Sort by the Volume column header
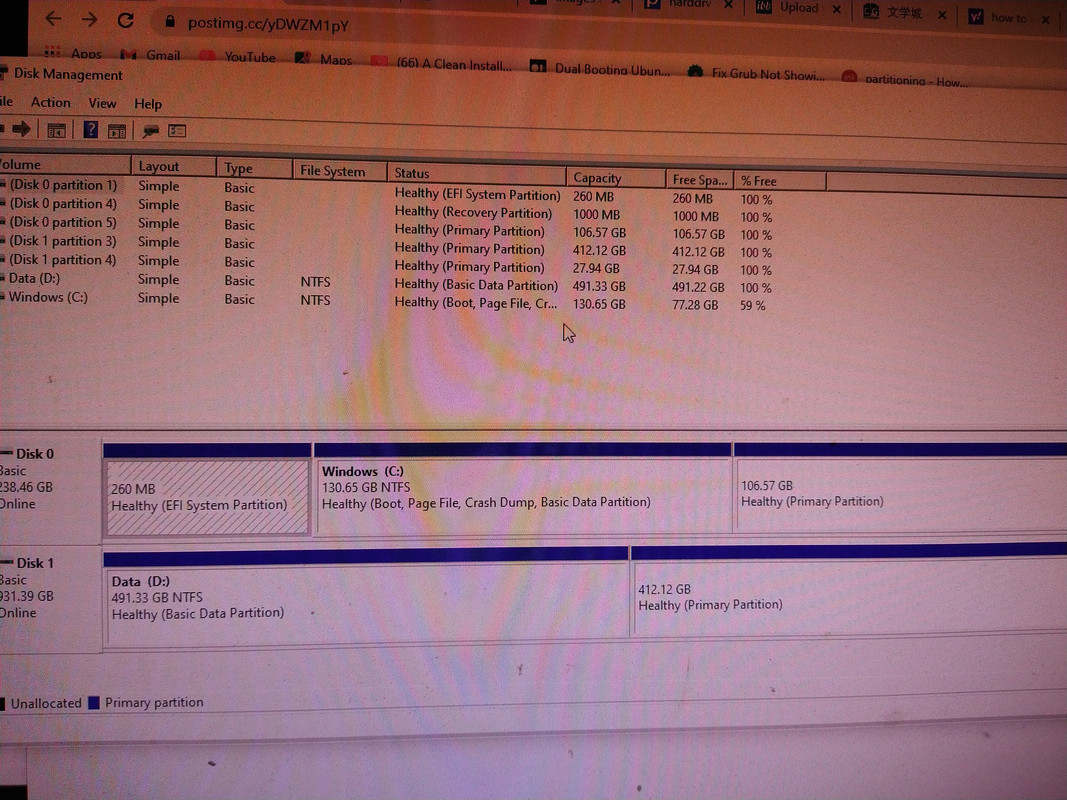 (65, 164)
